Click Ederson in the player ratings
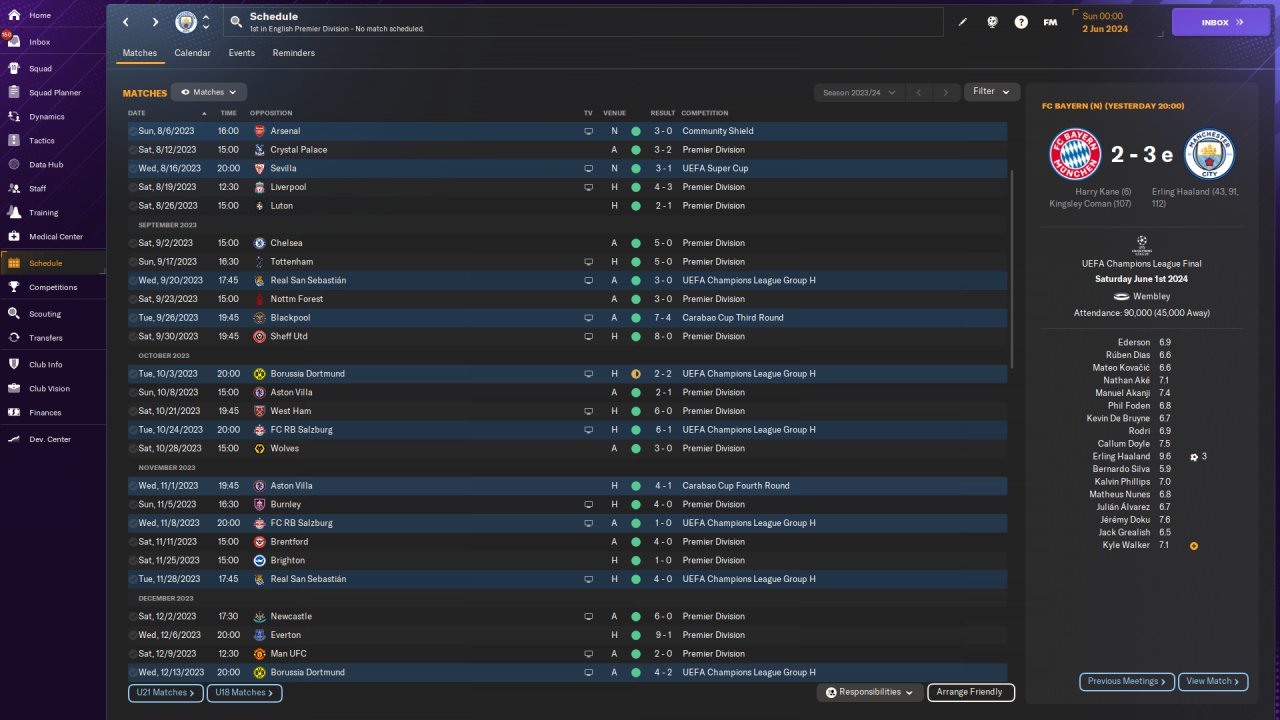The height and width of the screenshot is (720, 1280). coord(1134,342)
